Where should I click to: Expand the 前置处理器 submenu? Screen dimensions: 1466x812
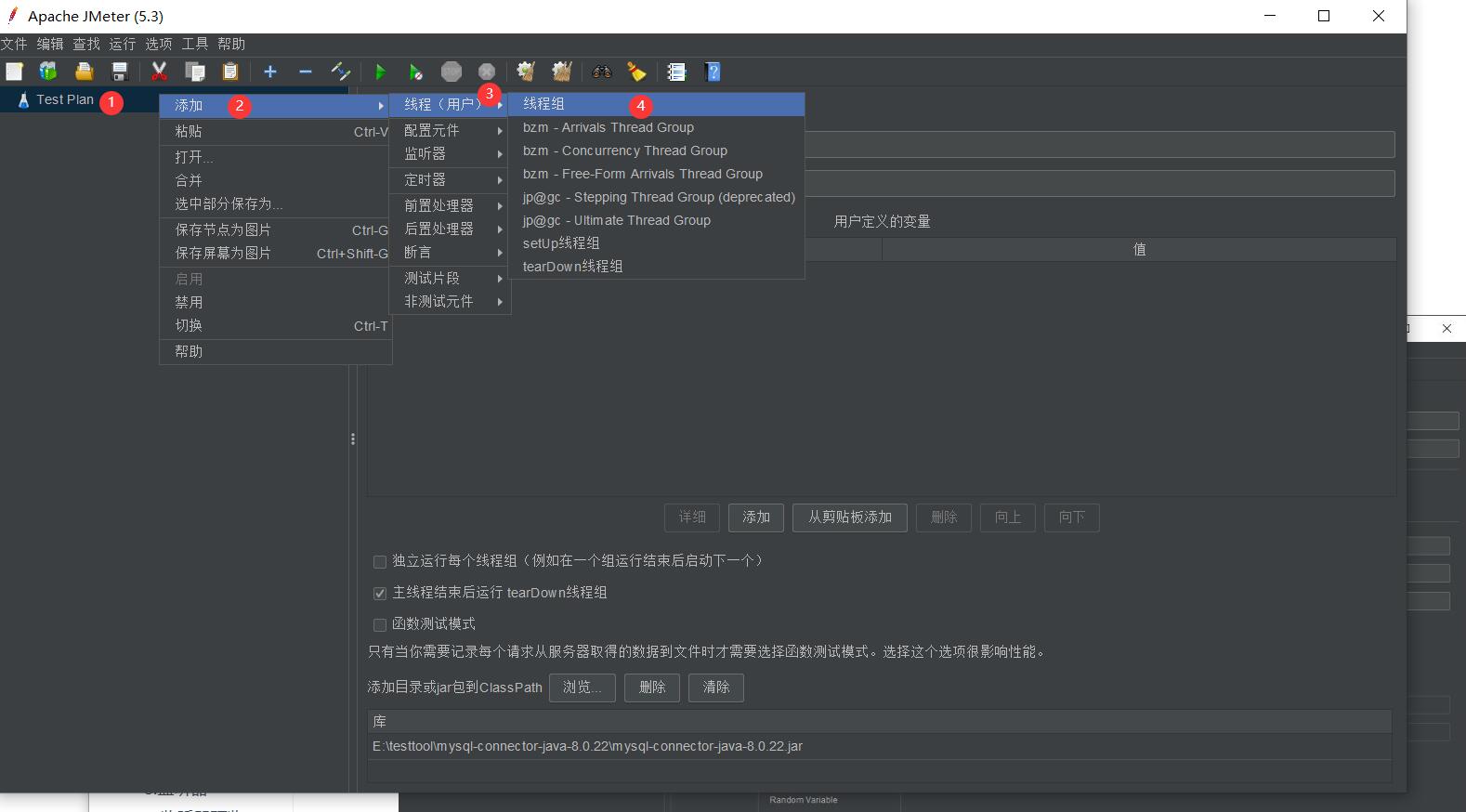[x=450, y=206]
